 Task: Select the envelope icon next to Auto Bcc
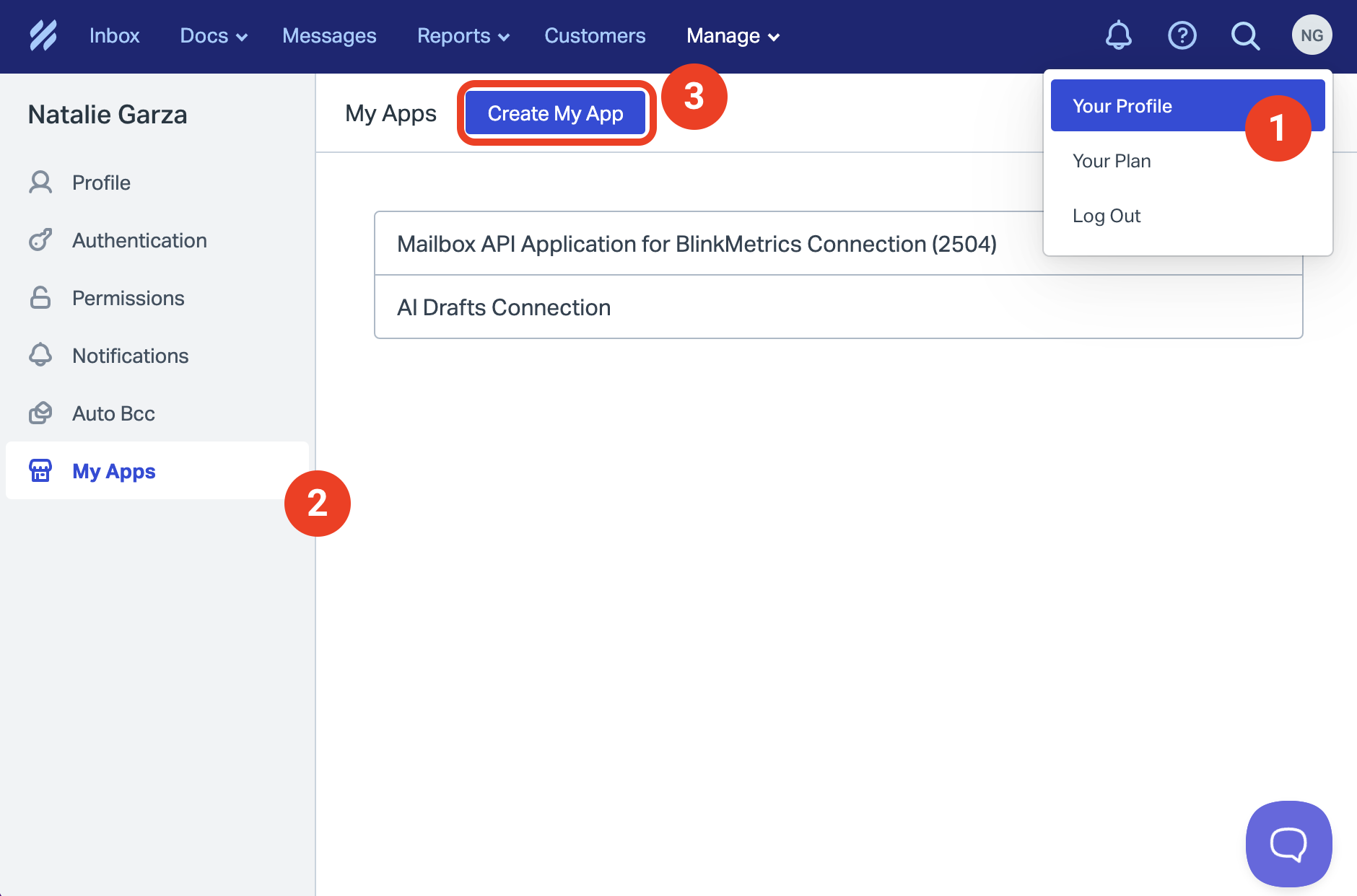click(40, 413)
